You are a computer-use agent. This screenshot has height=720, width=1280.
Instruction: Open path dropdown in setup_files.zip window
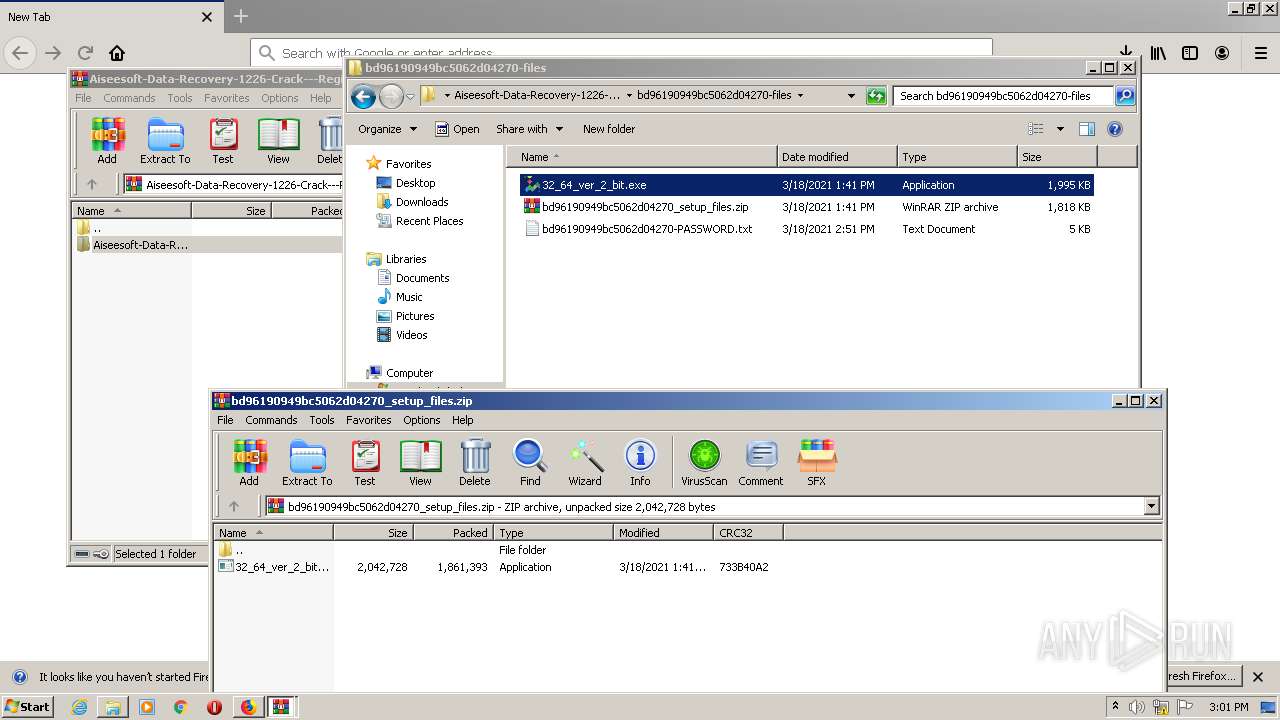pos(1151,507)
